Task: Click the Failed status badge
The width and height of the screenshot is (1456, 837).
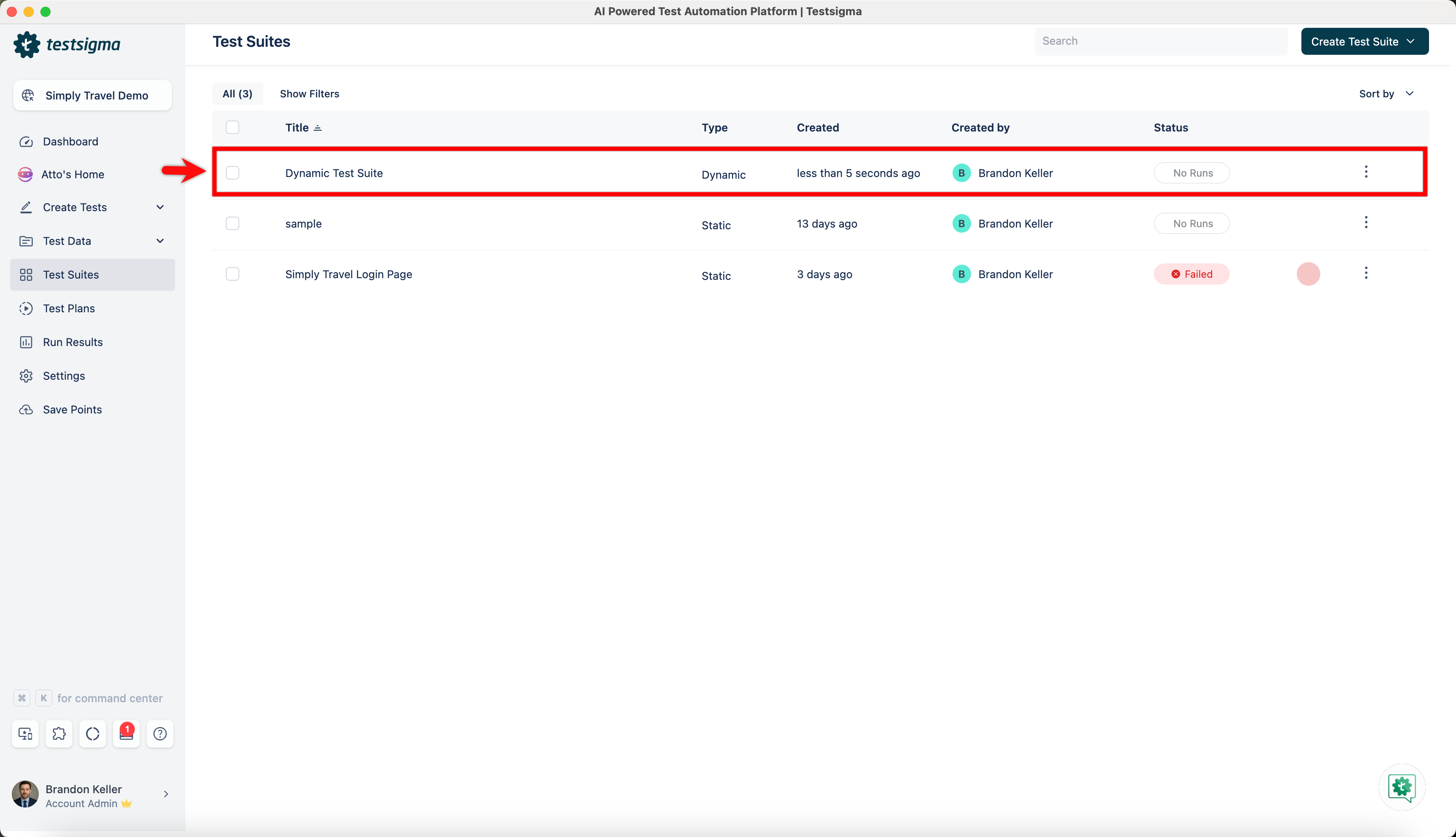Action: click(1192, 274)
